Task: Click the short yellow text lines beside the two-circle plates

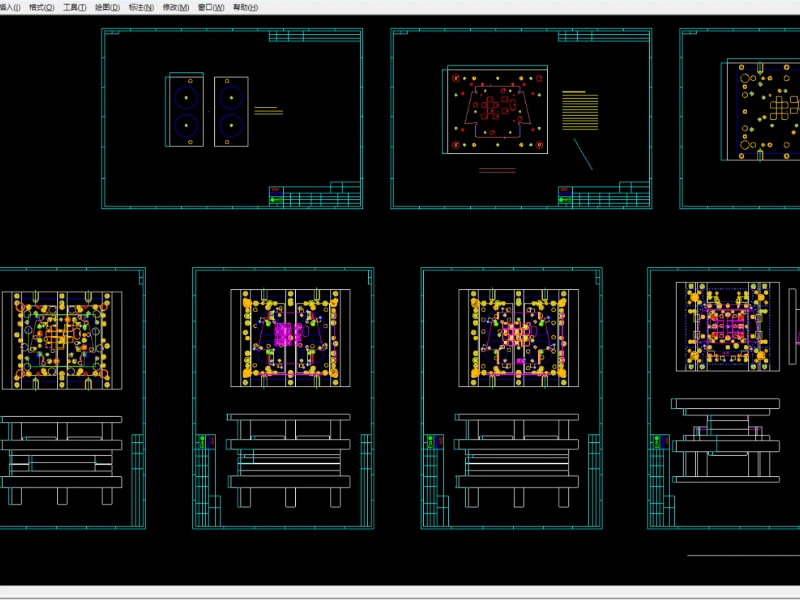Action: [x=268, y=111]
